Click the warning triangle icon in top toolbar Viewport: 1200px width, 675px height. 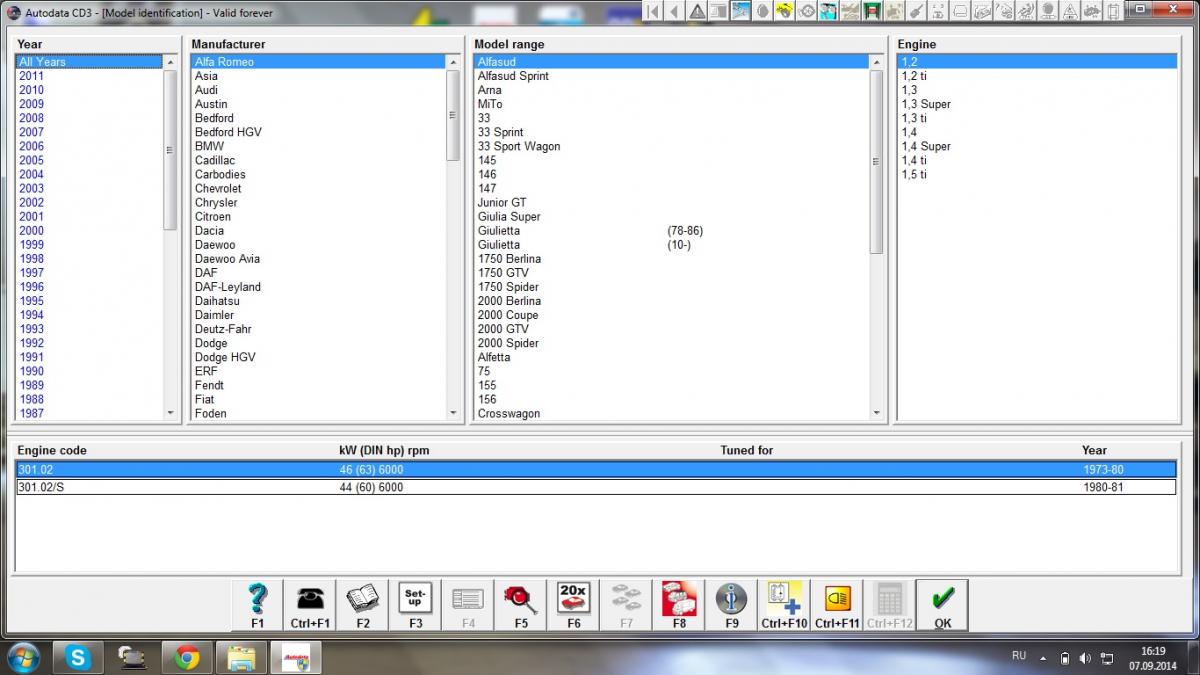tap(697, 11)
